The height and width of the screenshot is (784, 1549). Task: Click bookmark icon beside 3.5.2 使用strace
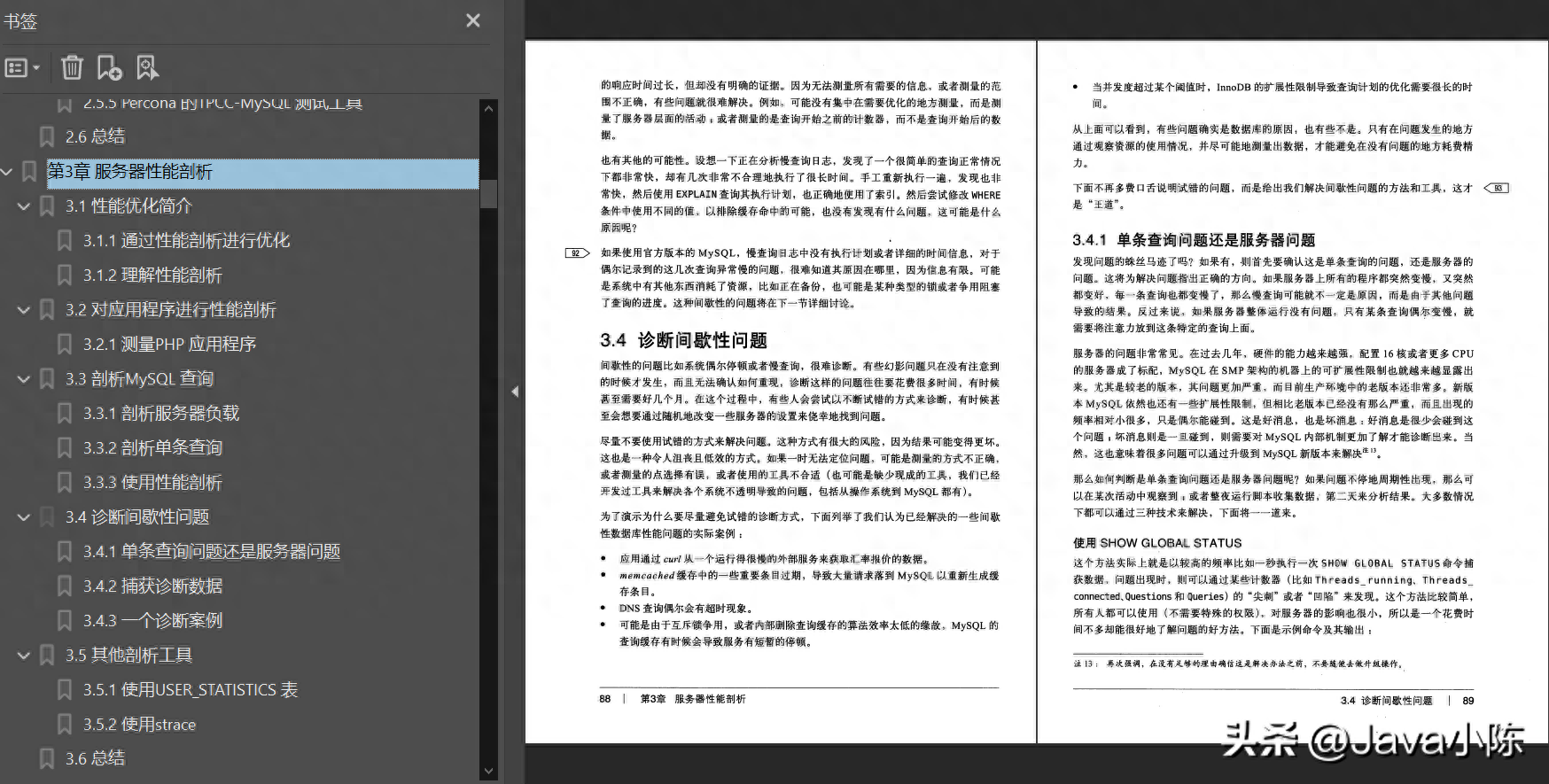pos(65,724)
